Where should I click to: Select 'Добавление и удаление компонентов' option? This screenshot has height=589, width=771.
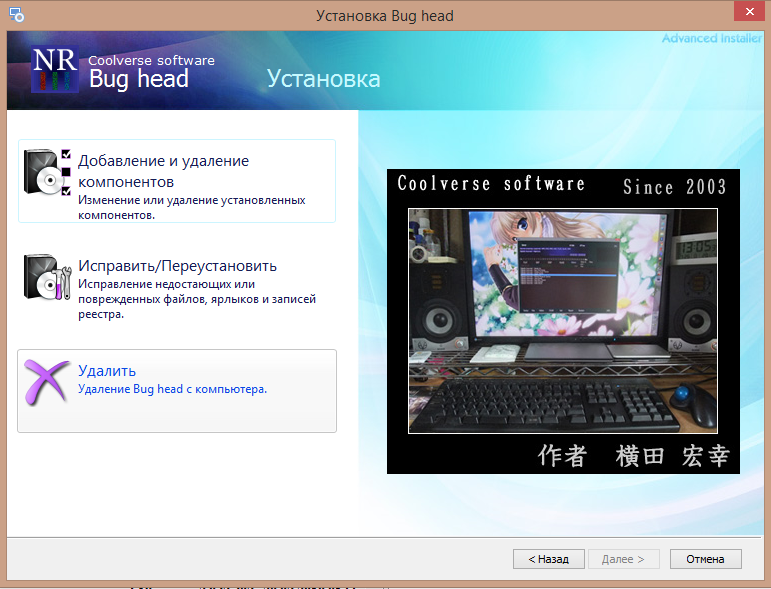(x=177, y=181)
